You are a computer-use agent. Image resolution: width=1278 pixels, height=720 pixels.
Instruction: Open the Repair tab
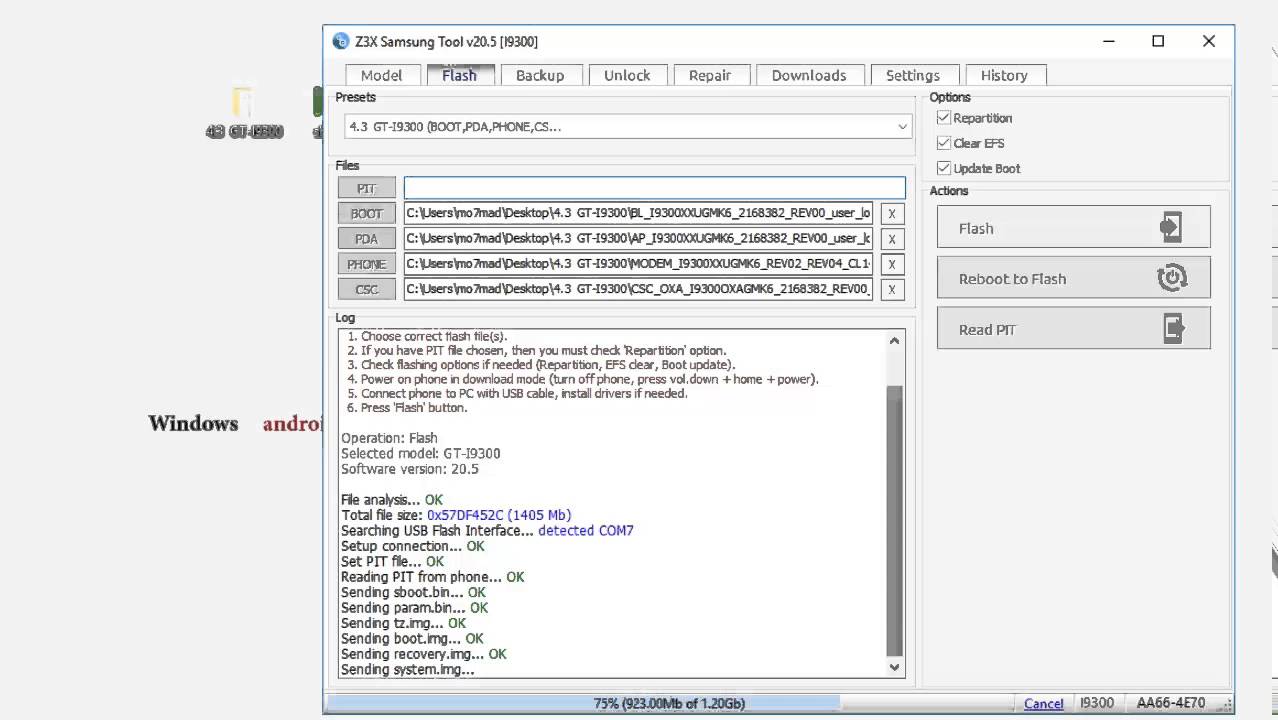tap(710, 75)
